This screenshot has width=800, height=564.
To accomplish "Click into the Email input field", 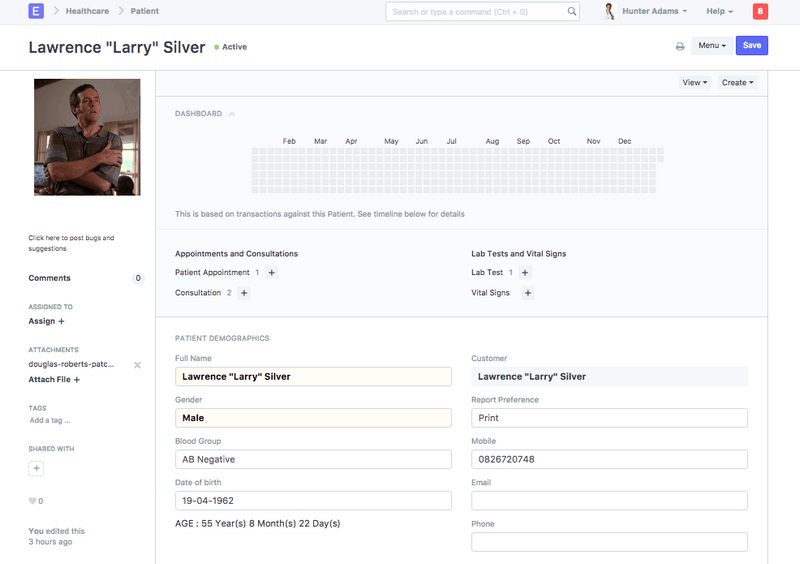I will (x=609, y=500).
